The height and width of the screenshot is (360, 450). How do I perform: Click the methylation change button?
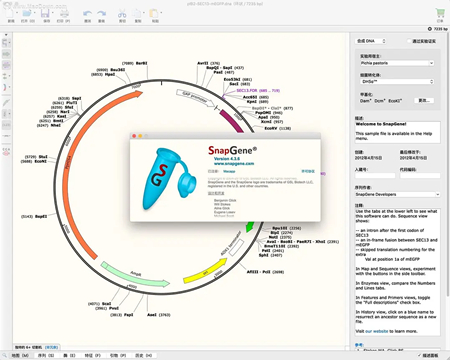click(x=424, y=100)
